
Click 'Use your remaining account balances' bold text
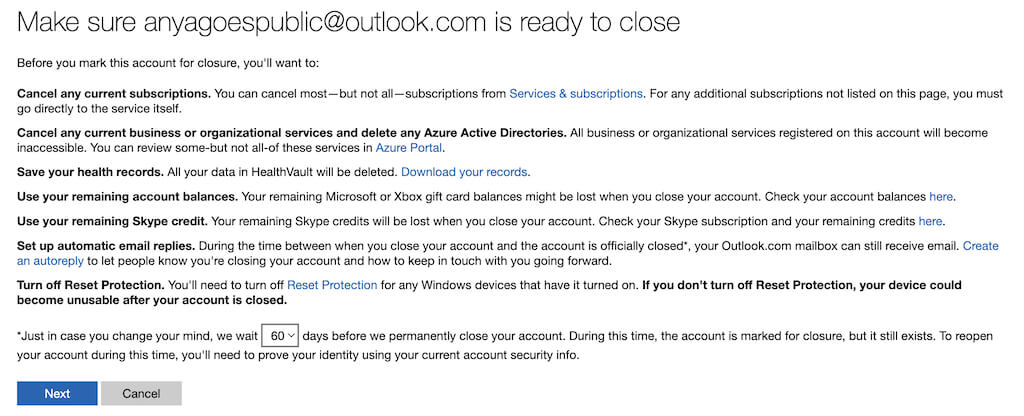(129, 197)
